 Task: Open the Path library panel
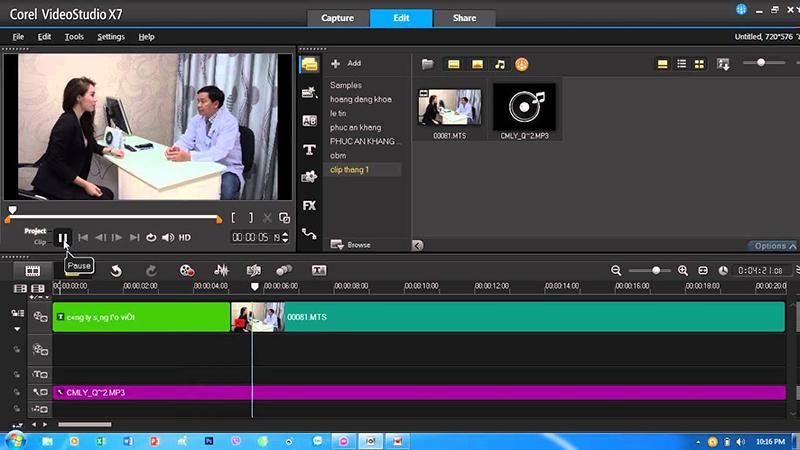[309, 234]
